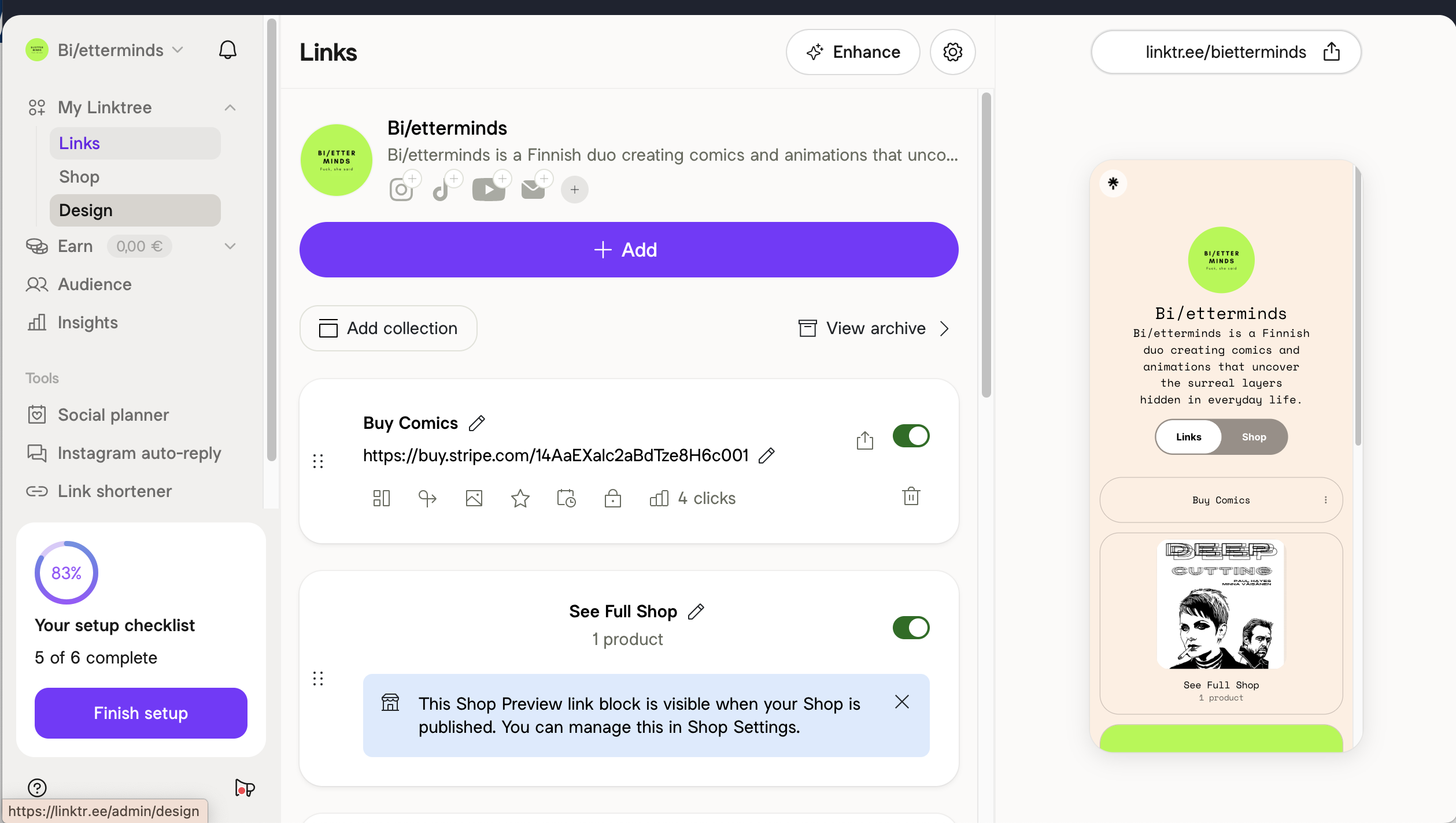Delete the Buy Comics link with trash icon
1456x823 pixels.
point(911,496)
